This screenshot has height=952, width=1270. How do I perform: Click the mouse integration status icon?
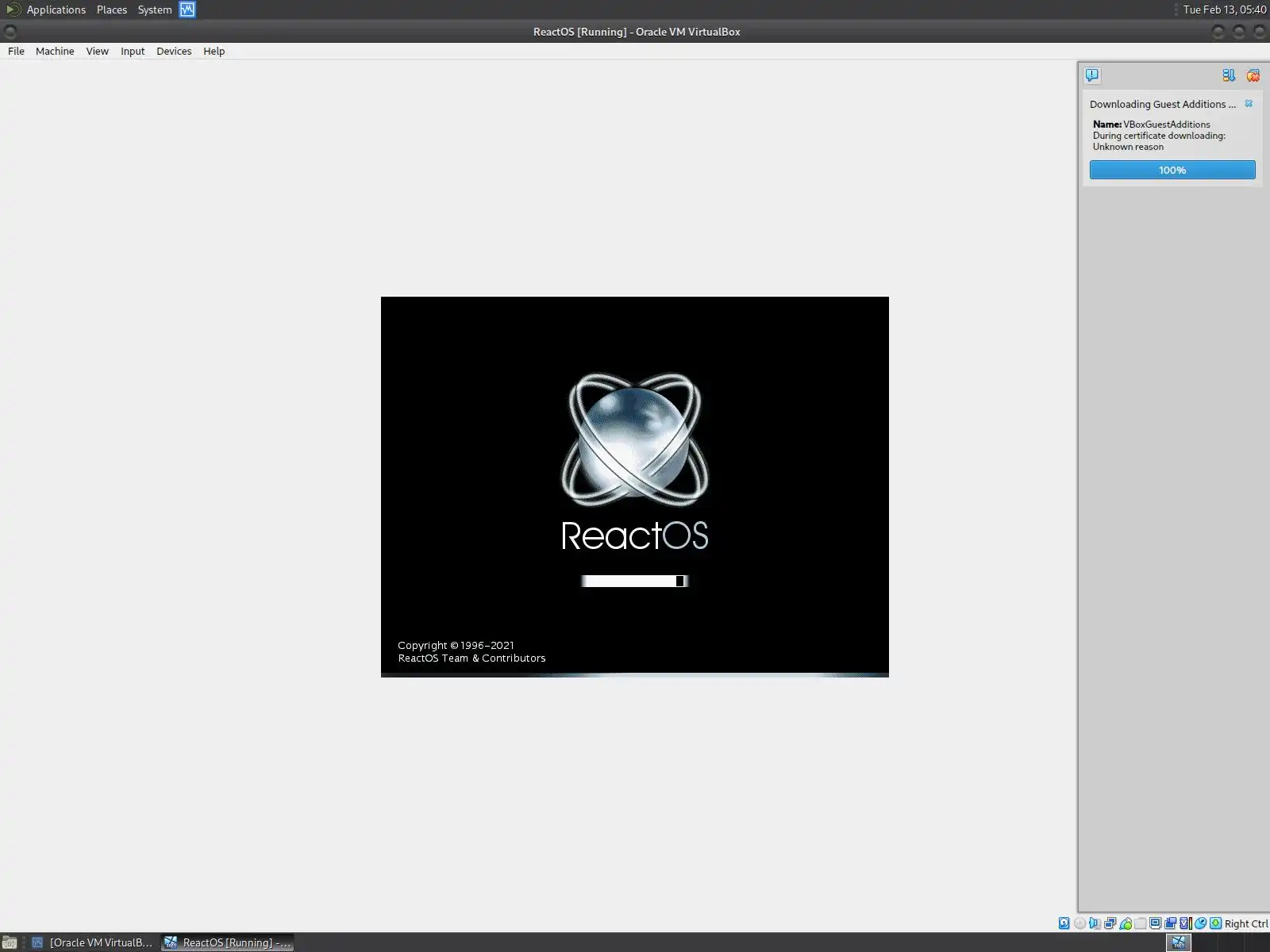[x=1201, y=923]
